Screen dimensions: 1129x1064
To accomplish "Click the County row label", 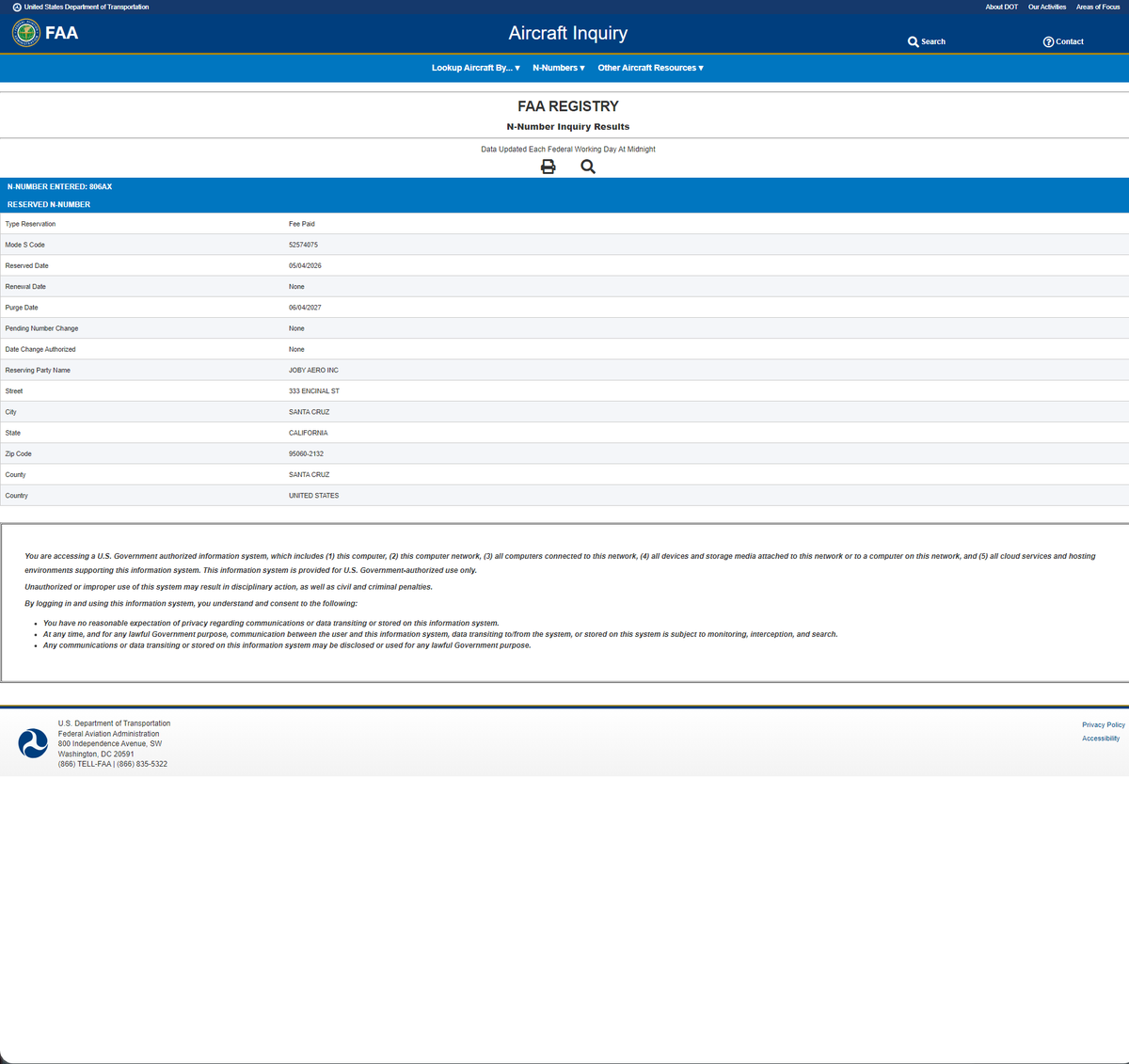I will click(x=15, y=474).
